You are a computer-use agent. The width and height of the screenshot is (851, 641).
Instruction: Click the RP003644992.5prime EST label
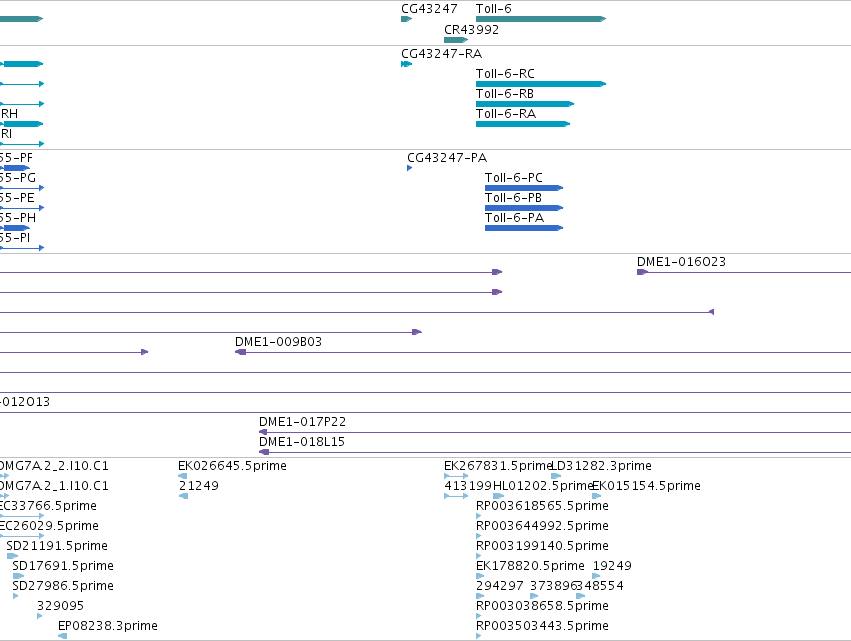tap(542, 526)
